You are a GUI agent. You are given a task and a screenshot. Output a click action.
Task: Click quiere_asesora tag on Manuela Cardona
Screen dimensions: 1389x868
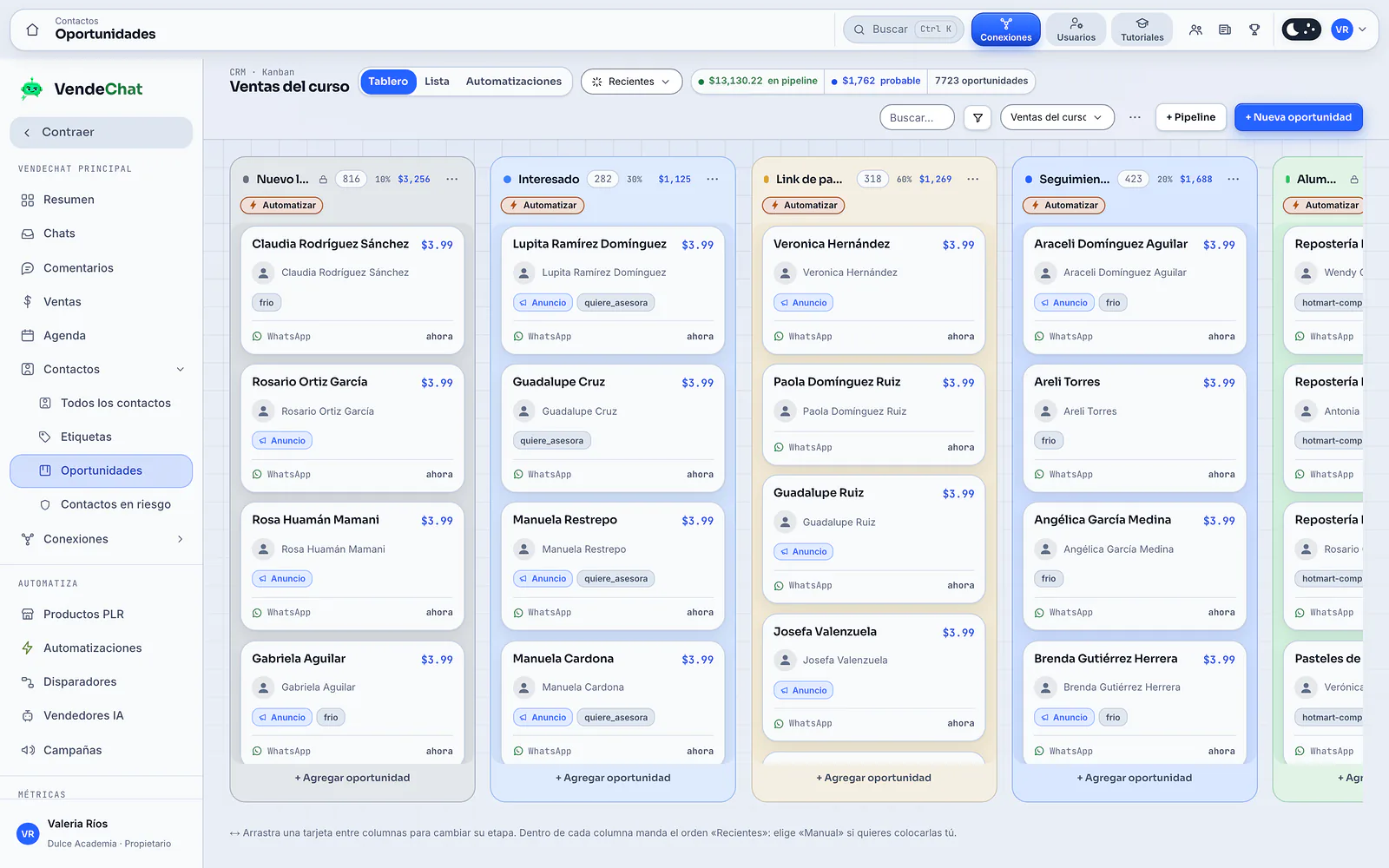616,718
